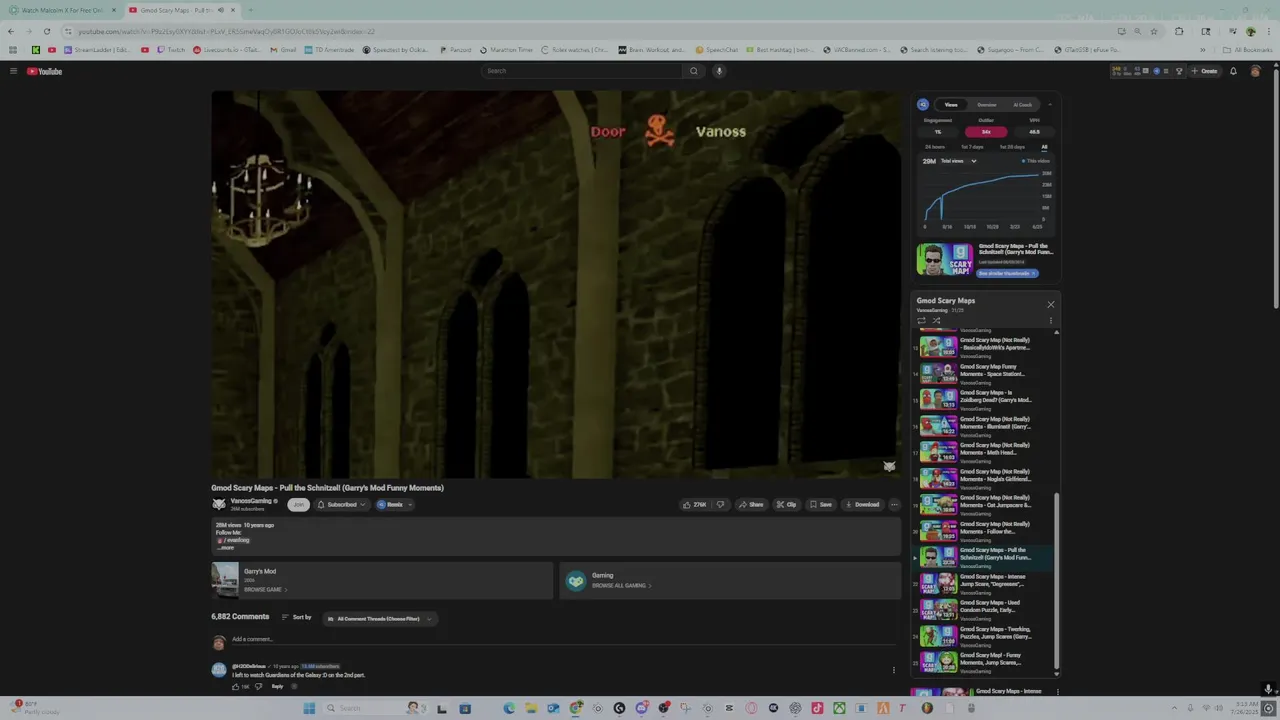This screenshot has width=1280, height=720.
Task: Close the Gmod Scary Maps playlist panel
Action: [x=1050, y=304]
